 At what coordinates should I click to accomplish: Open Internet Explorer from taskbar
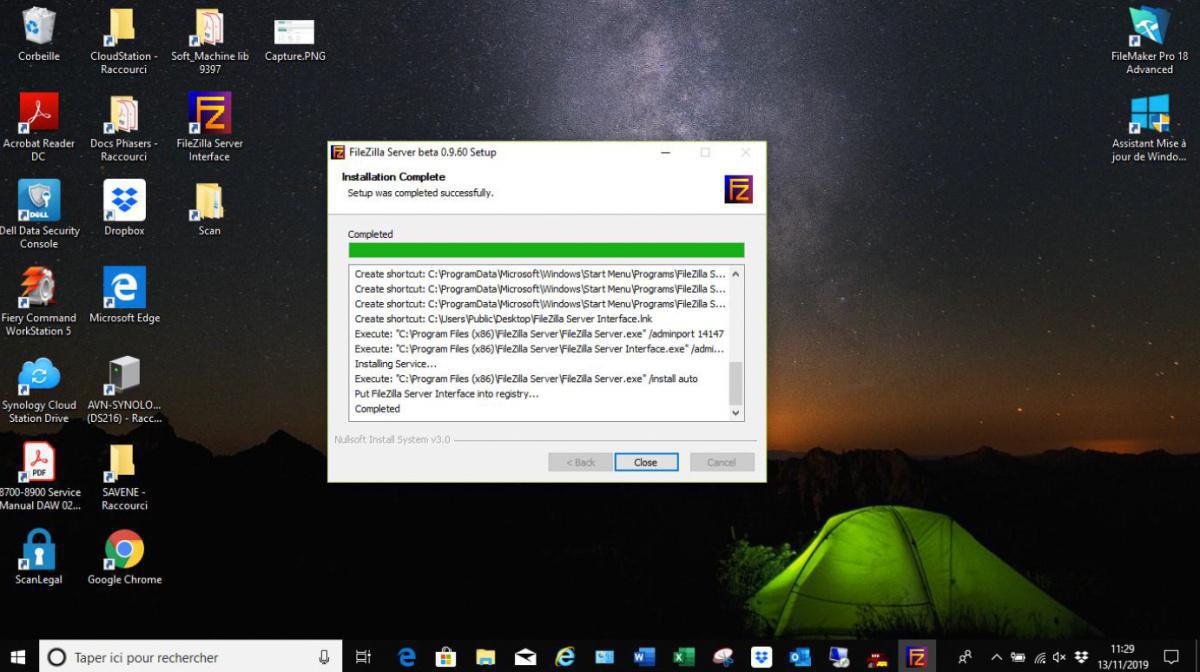tap(565, 657)
